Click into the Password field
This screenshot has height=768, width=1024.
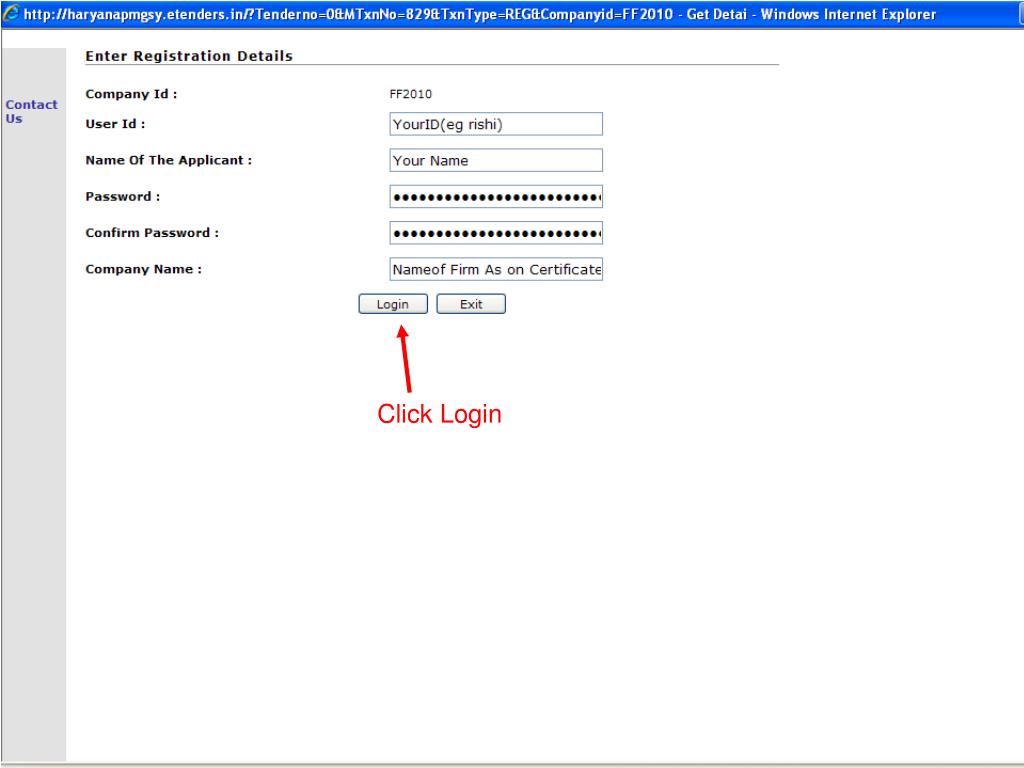(x=496, y=197)
